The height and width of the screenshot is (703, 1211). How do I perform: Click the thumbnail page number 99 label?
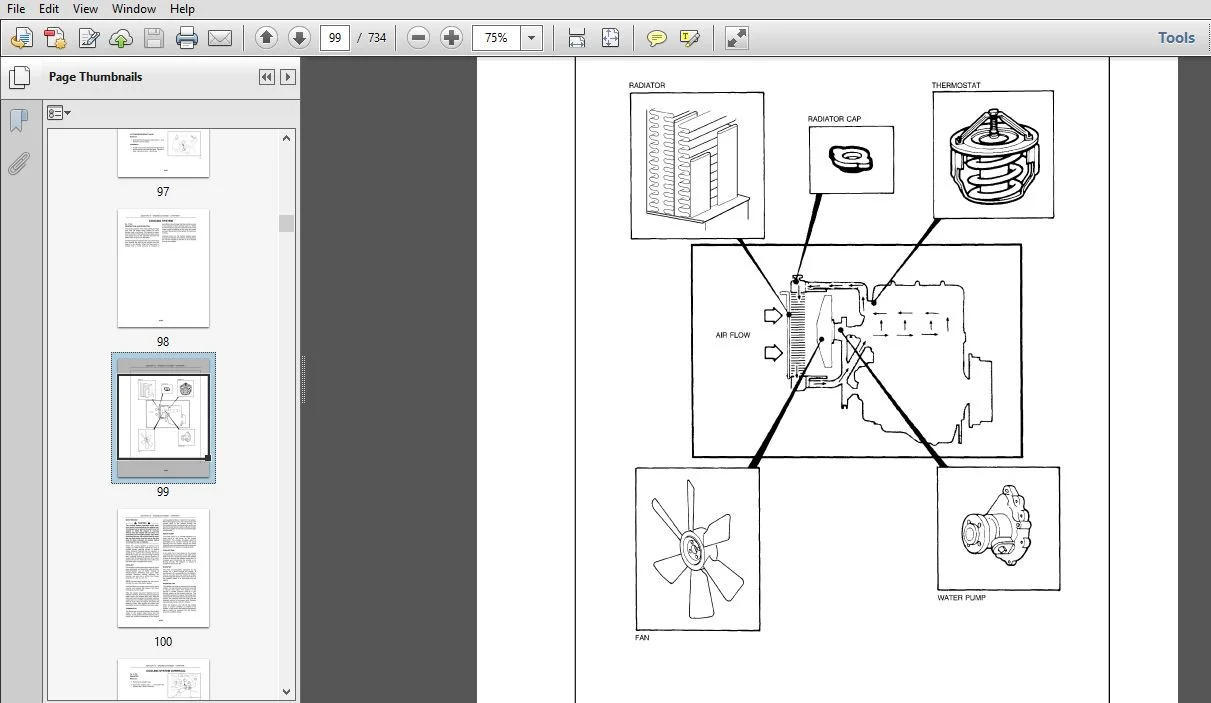[163, 491]
